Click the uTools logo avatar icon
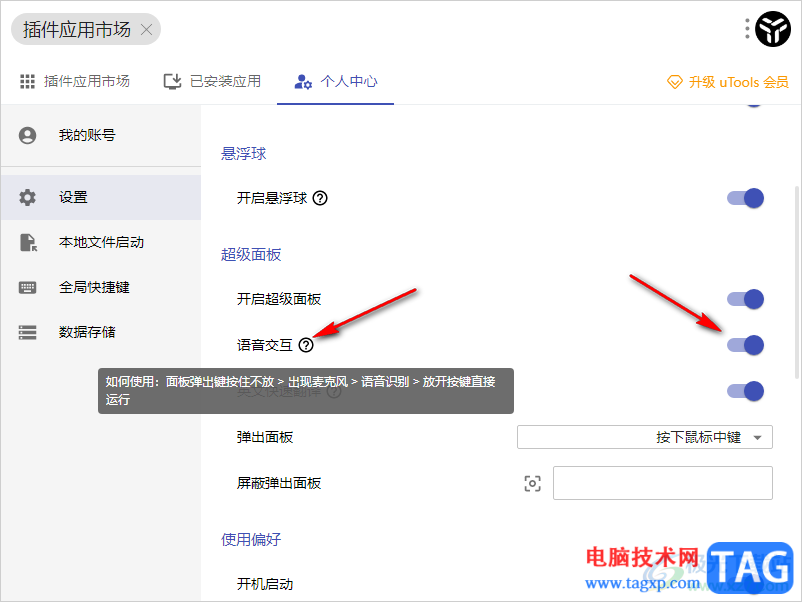This screenshot has width=802, height=602. [x=773, y=29]
